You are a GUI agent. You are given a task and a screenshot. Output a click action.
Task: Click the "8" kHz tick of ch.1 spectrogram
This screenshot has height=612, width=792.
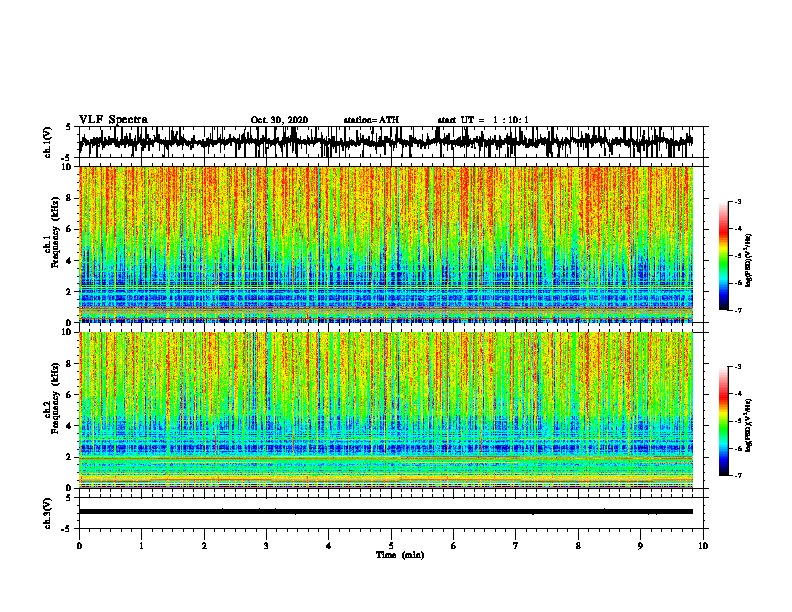[70, 198]
